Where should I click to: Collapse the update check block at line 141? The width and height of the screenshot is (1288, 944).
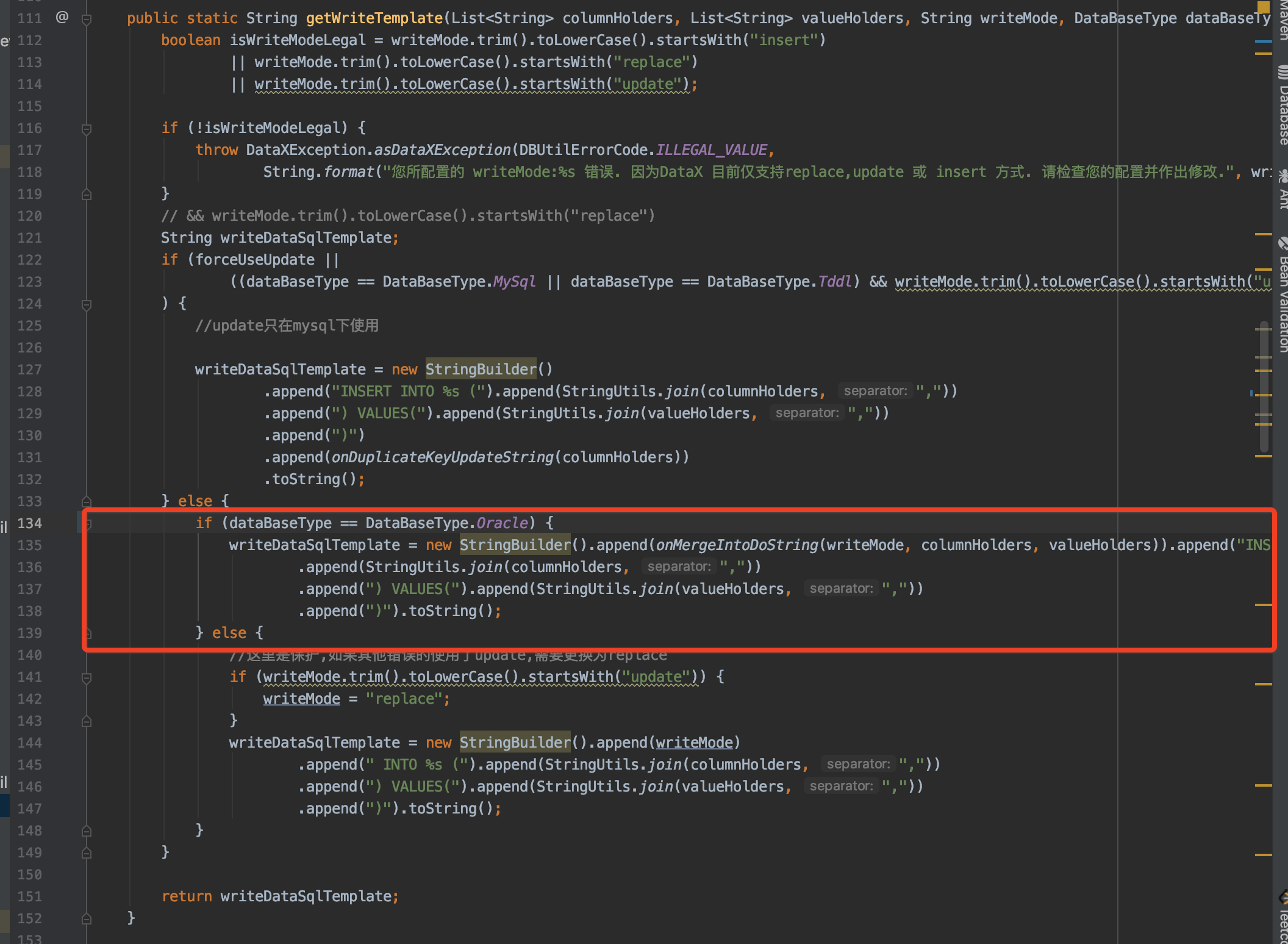(x=87, y=678)
